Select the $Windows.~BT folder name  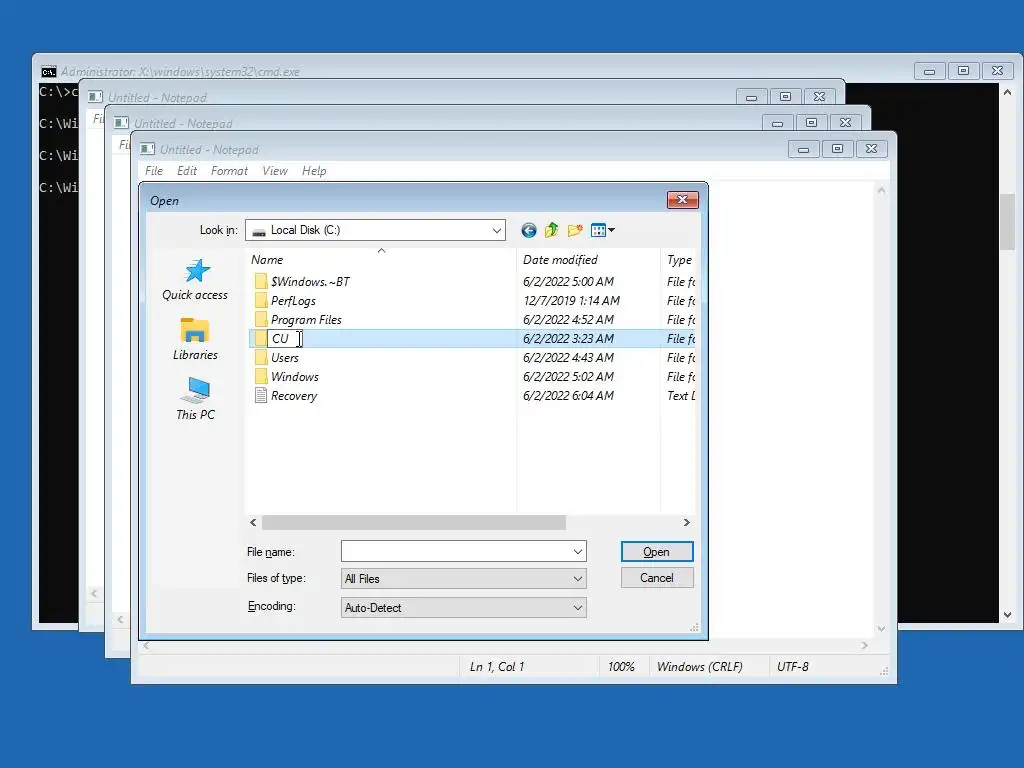[310, 282]
